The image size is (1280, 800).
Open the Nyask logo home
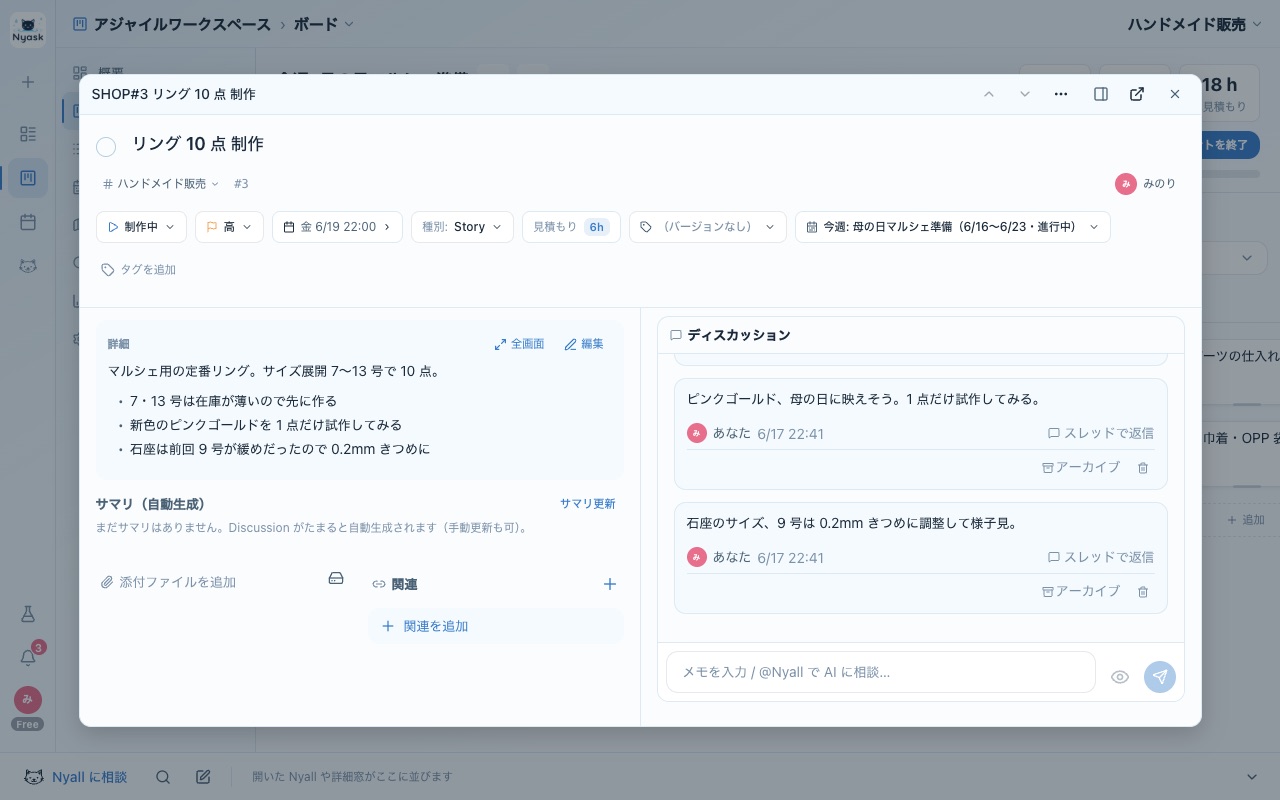click(x=27, y=29)
